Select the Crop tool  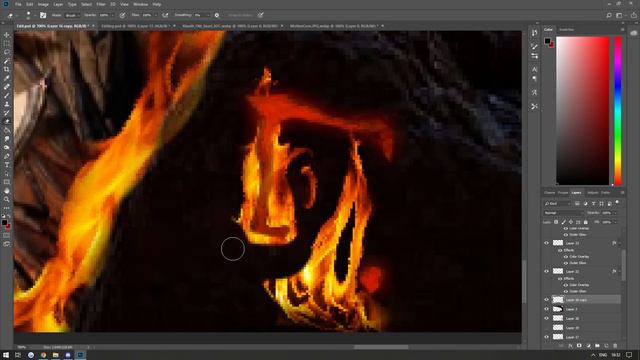(x=7, y=69)
